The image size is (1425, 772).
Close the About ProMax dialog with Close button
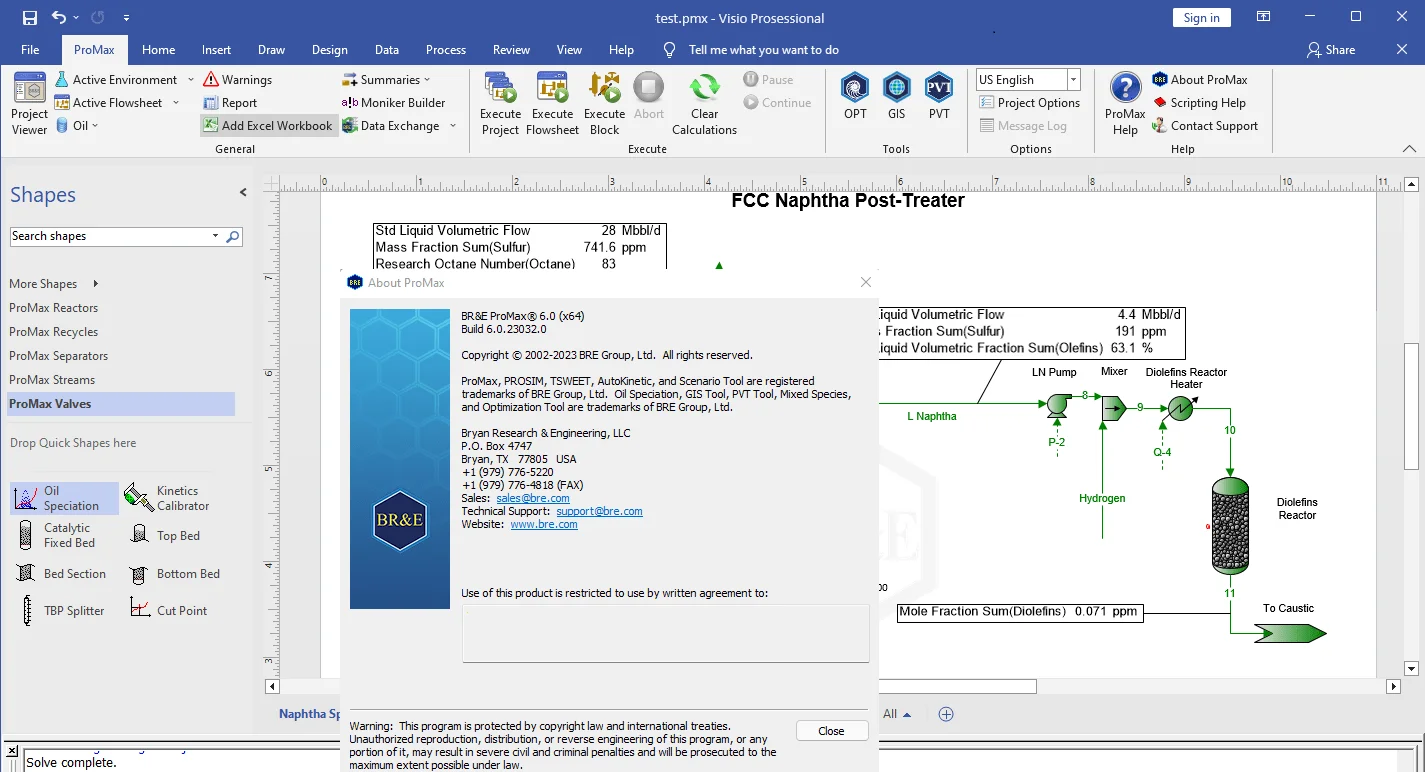832,731
